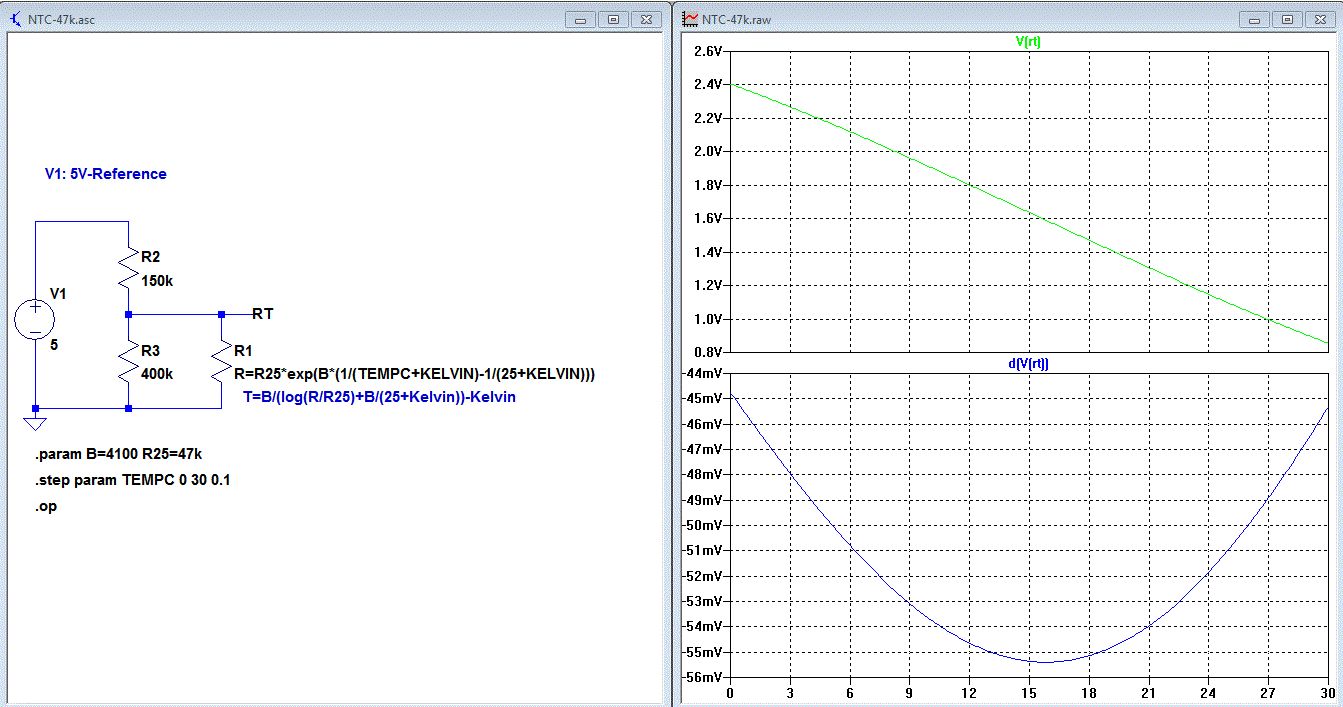Click the R1 resistance formula text
Screen dimensions: 1343x707
414,374
